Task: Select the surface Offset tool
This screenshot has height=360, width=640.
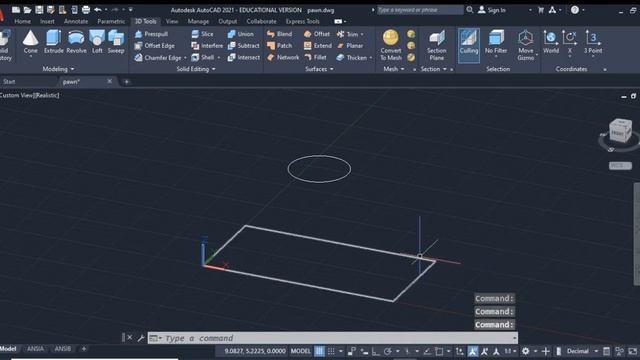Action: click(x=317, y=34)
